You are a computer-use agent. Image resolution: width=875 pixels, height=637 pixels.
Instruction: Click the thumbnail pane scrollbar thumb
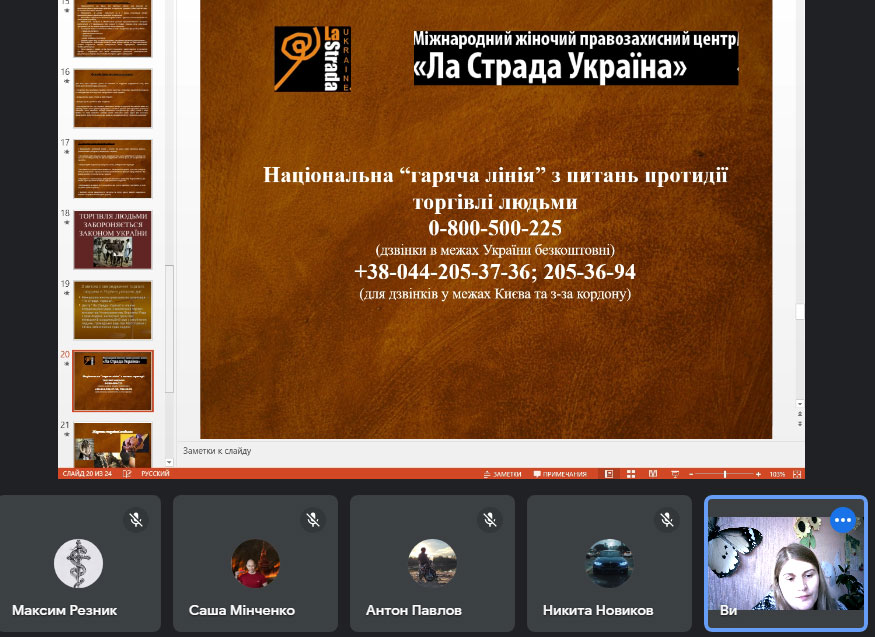169,329
